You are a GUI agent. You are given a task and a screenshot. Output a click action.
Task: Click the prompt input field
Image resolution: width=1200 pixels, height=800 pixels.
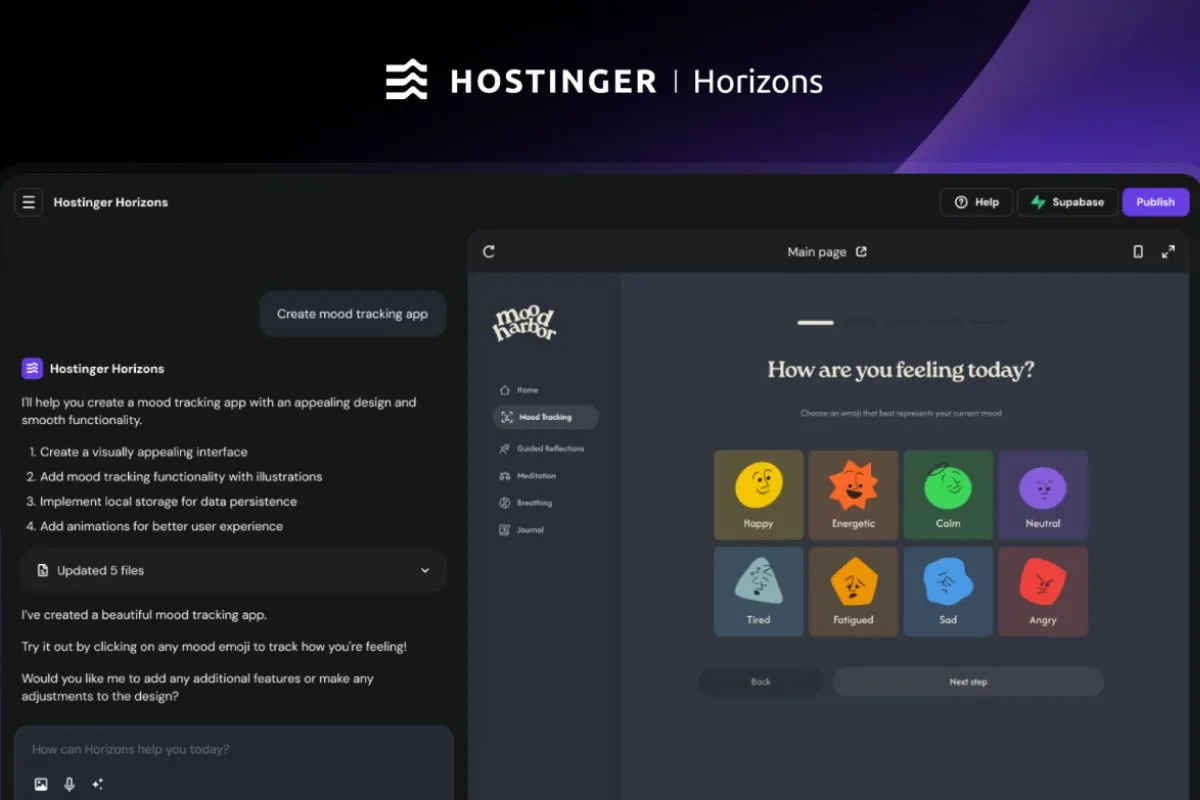pos(233,749)
